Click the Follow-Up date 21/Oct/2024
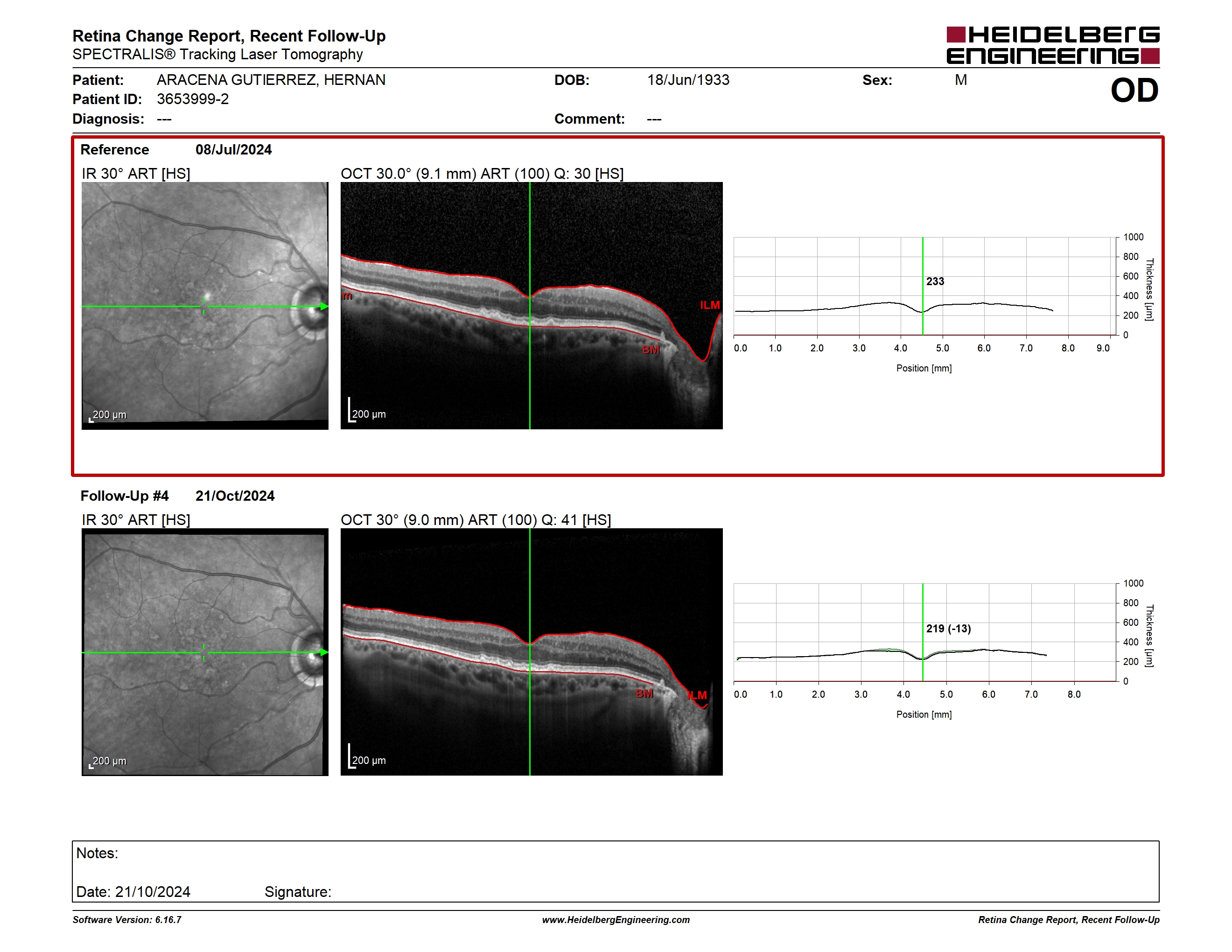This screenshot has width=1232, height=952. [235, 496]
